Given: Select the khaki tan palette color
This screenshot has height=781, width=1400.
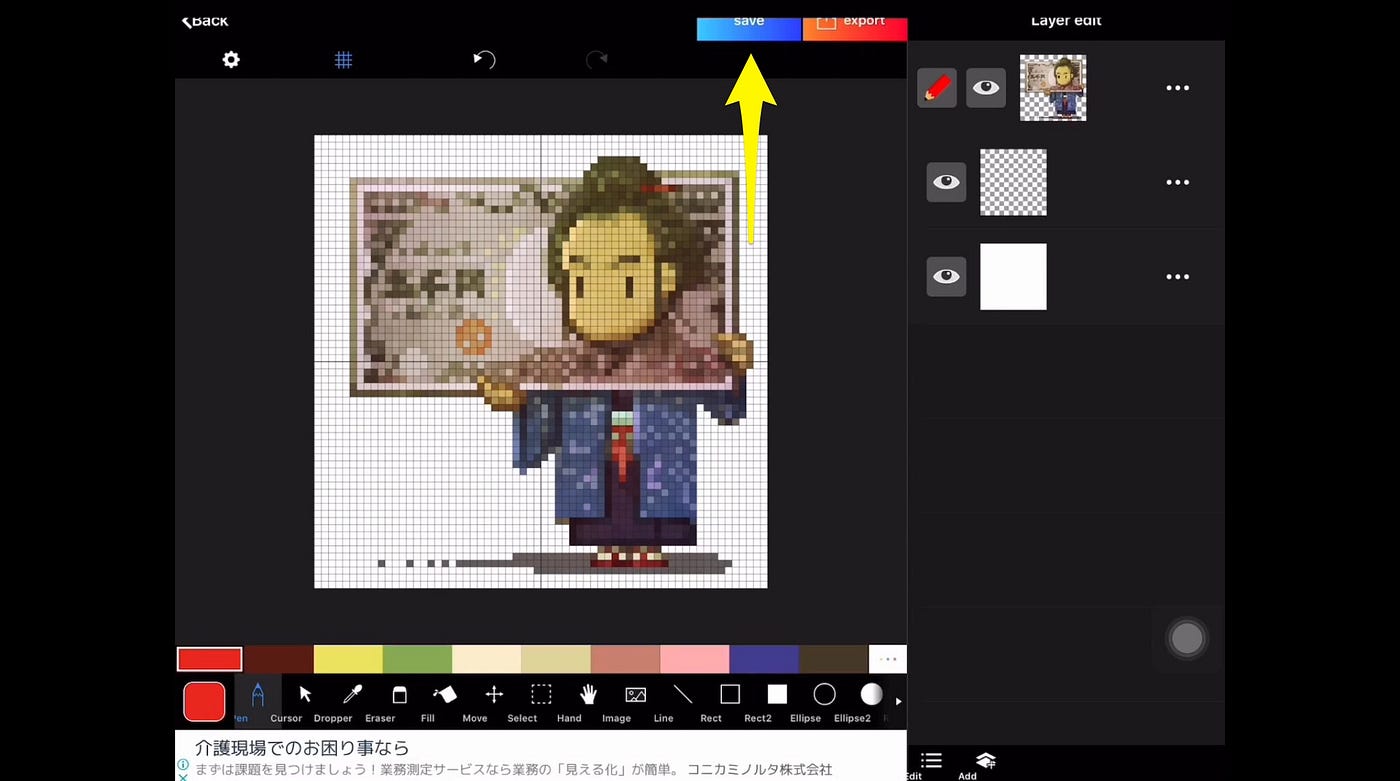Looking at the screenshot, I should 556,659.
